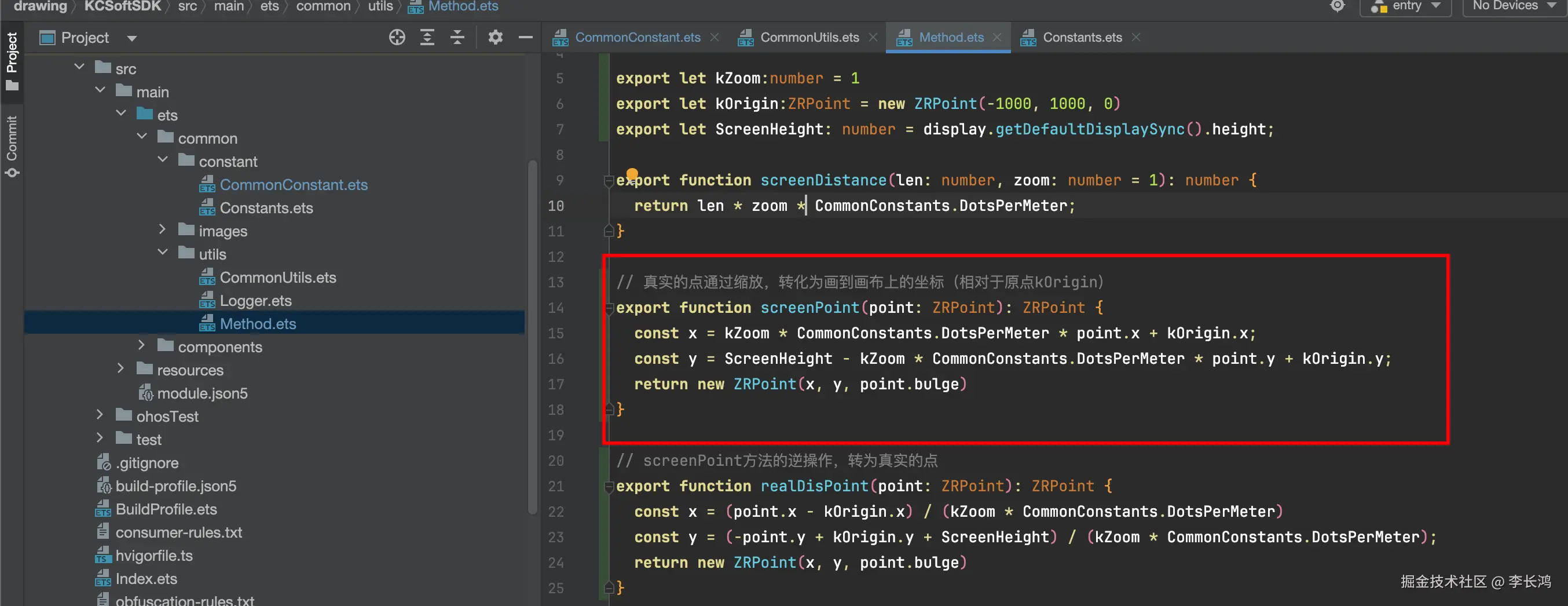Close the CommonConstant.ets tab
1568x606 pixels.
(x=715, y=37)
